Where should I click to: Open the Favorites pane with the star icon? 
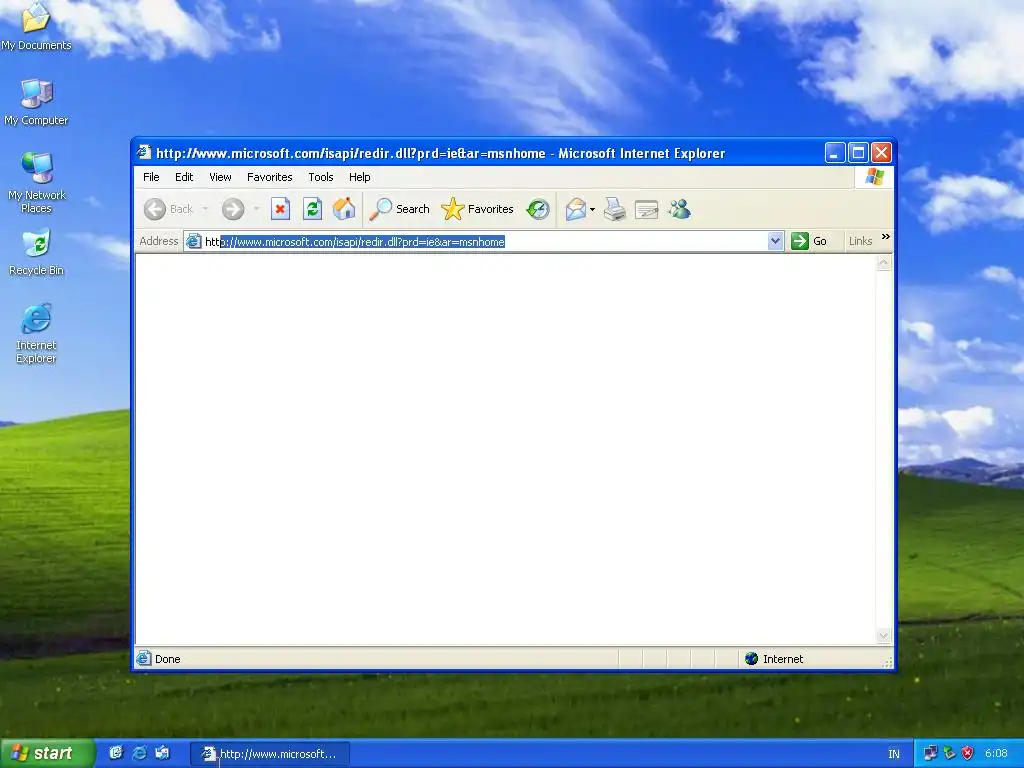click(x=477, y=209)
